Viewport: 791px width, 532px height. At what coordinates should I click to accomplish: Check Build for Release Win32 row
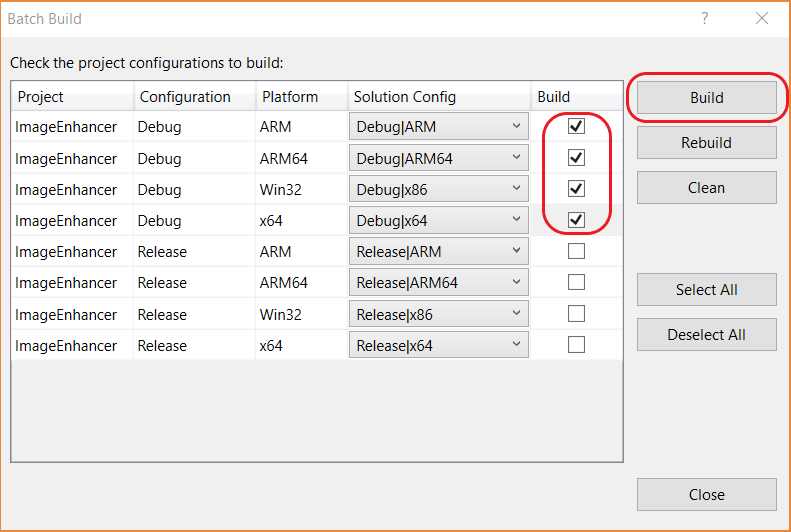pos(576,314)
